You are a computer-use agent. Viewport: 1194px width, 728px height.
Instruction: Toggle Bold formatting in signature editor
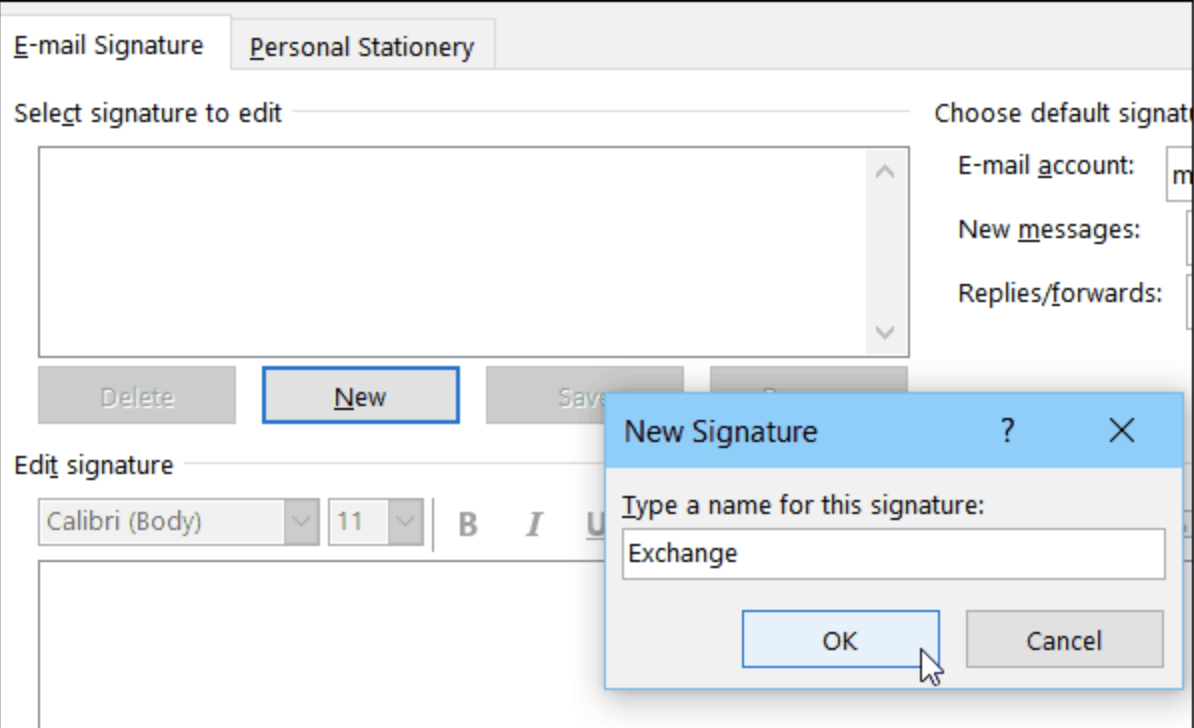(467, 524)
